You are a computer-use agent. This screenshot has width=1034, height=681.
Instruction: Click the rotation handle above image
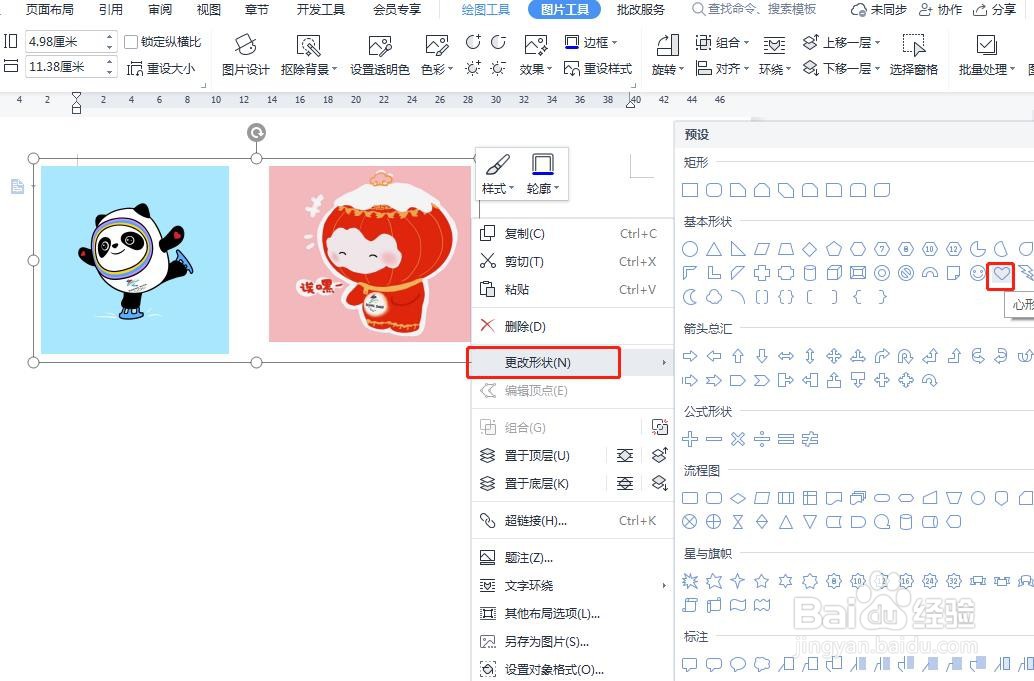(x=257, y=133)
